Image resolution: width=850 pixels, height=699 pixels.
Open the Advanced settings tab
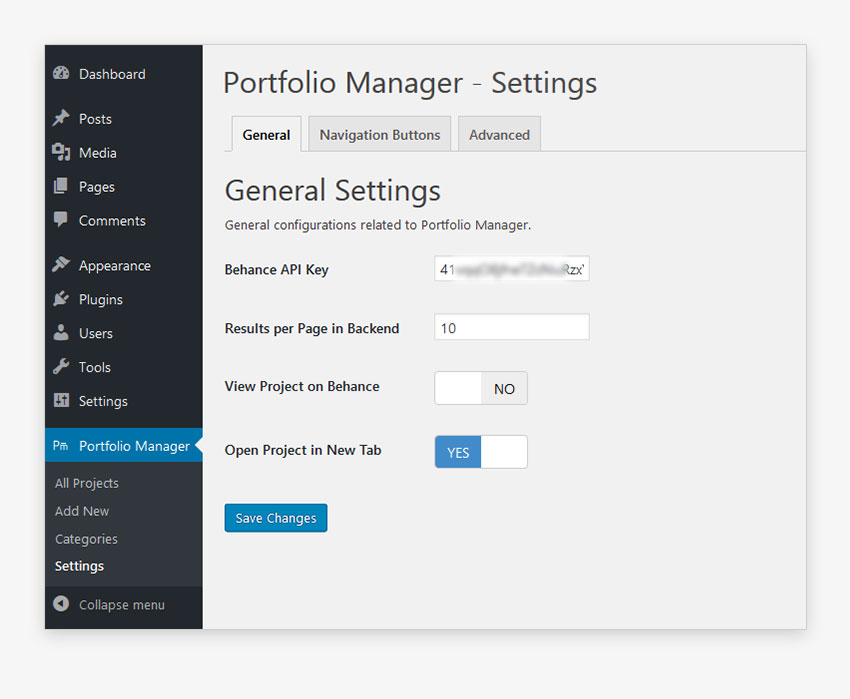coord(499,135)
